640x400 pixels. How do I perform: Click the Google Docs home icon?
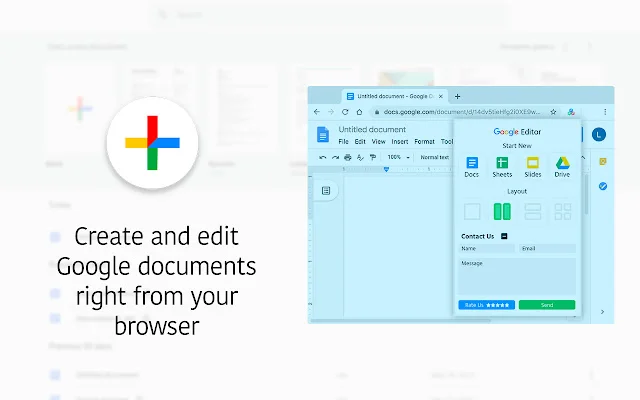coord(323,134)
